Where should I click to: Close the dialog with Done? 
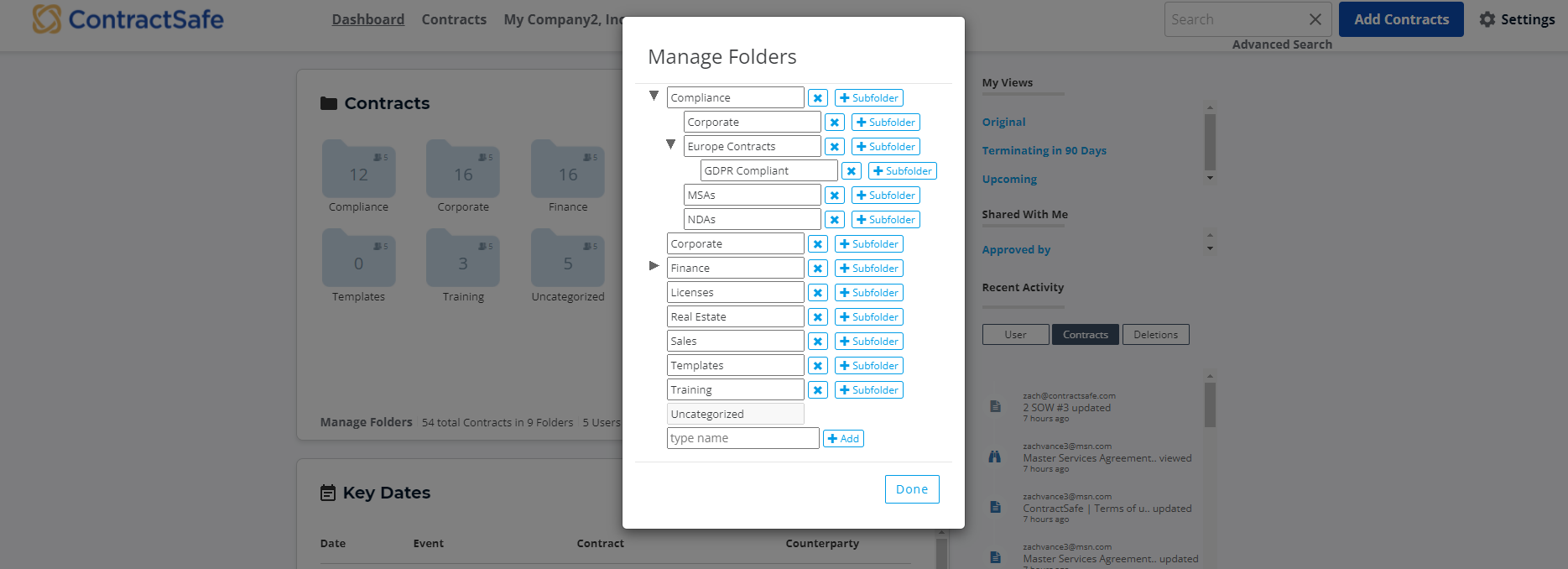(912, 489)
